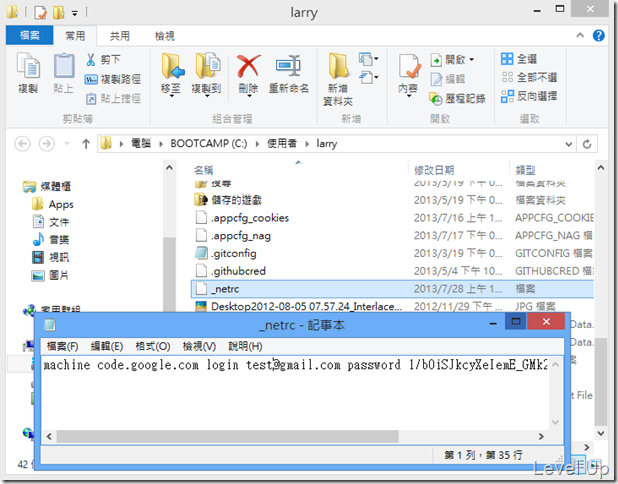Click New folder (新增資料夾) icon

338,79
